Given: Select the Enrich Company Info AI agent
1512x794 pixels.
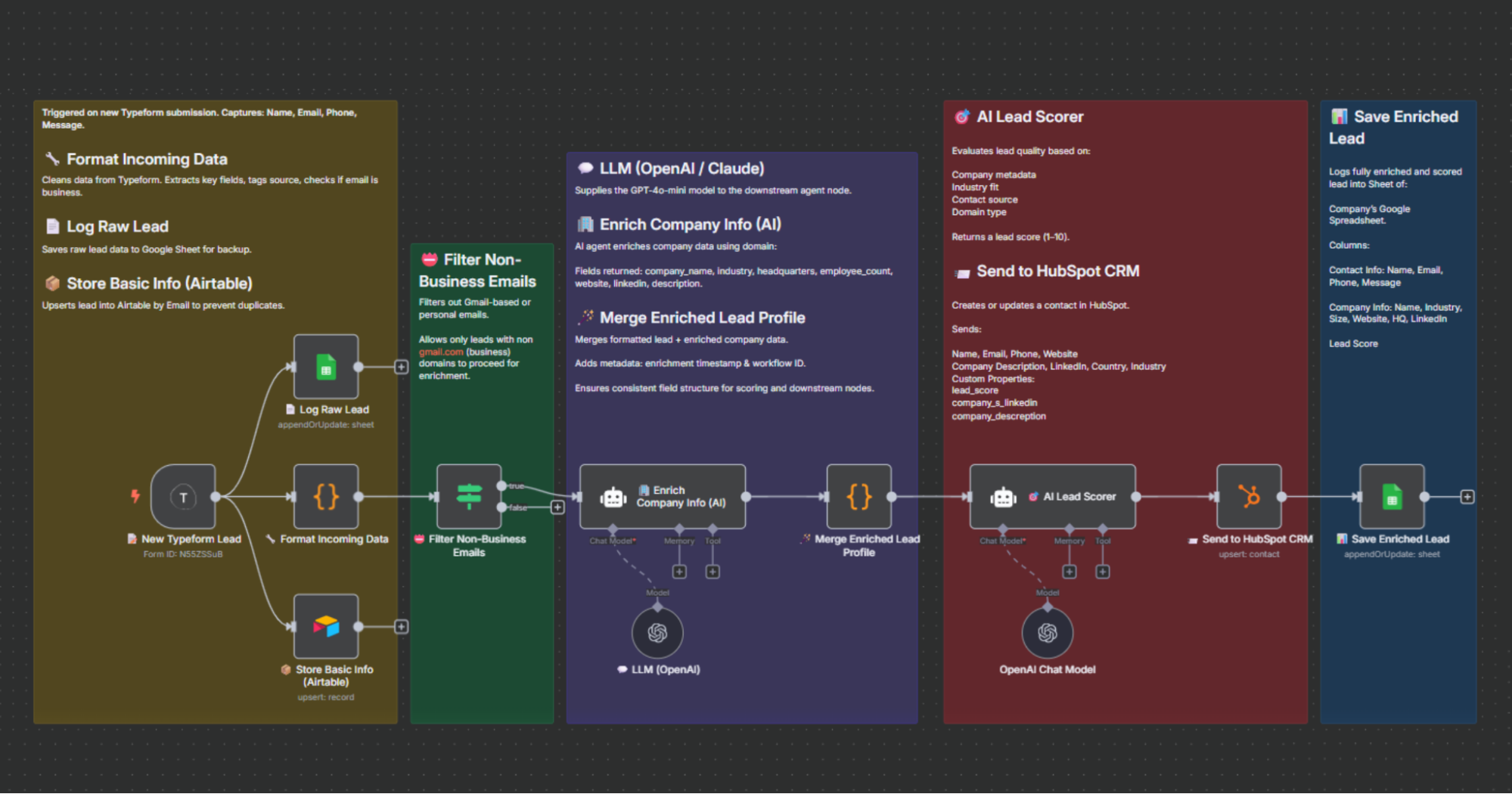Looking at the screenshot, I should [662, 497].
